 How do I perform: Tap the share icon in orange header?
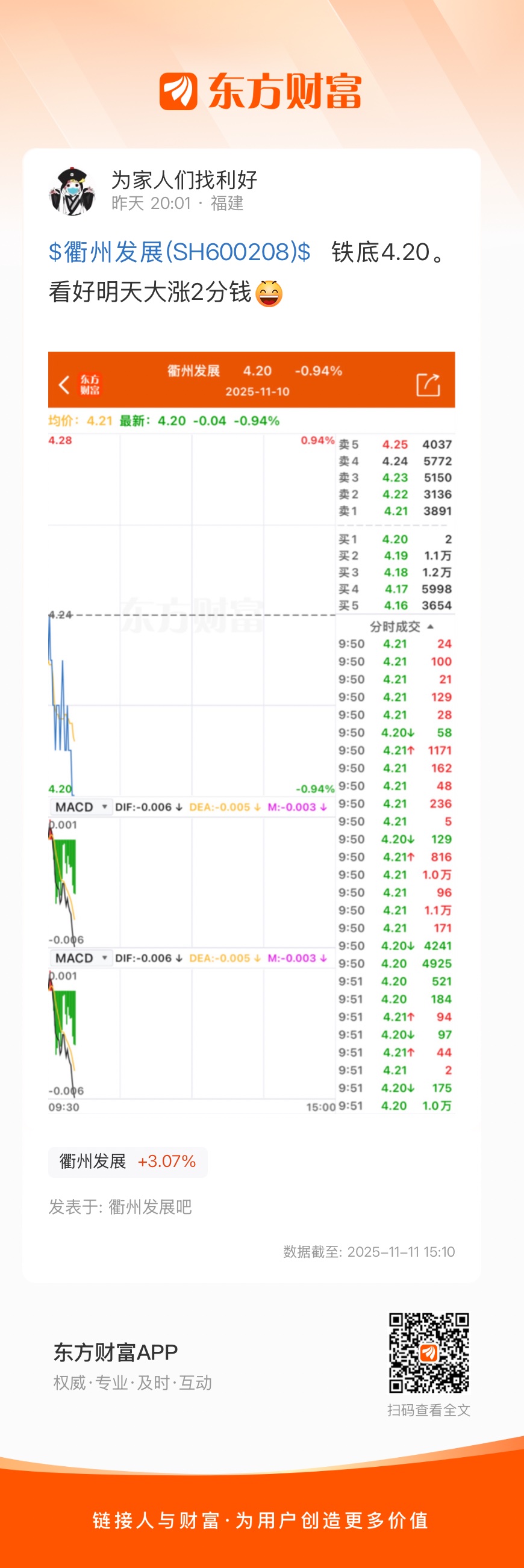pos(428,385)
